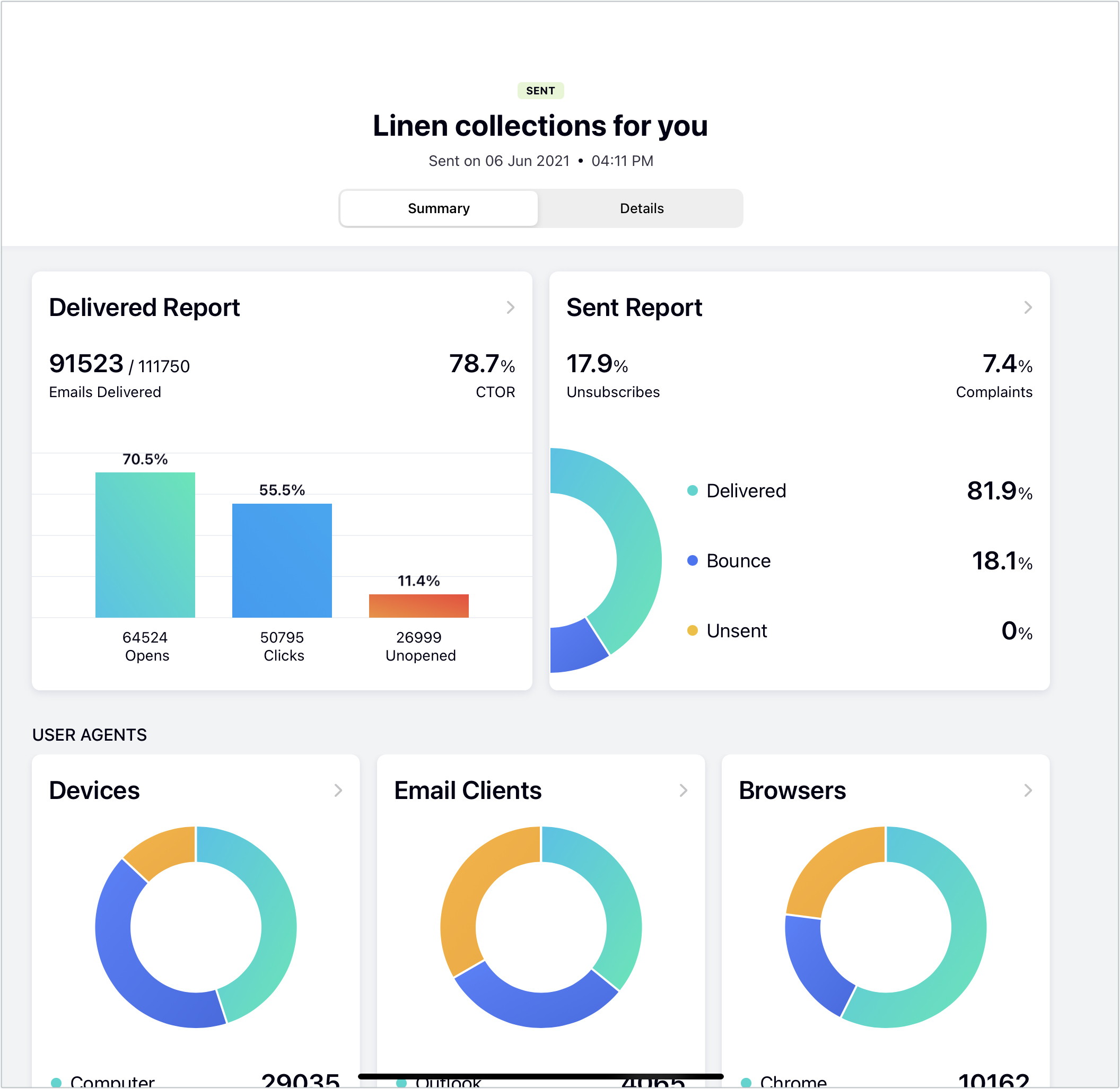Click the Delivered legend dot

tap(692, 491)
